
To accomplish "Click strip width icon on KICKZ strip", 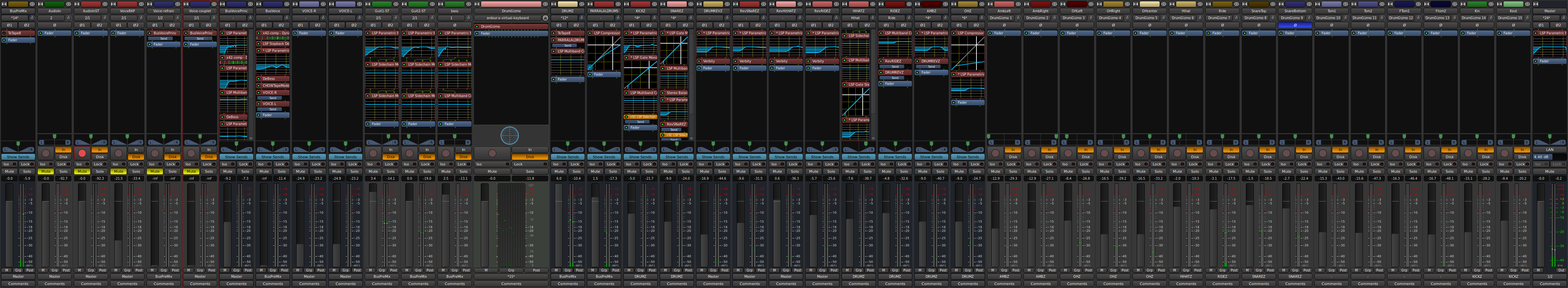I will [x=627, y=4].
